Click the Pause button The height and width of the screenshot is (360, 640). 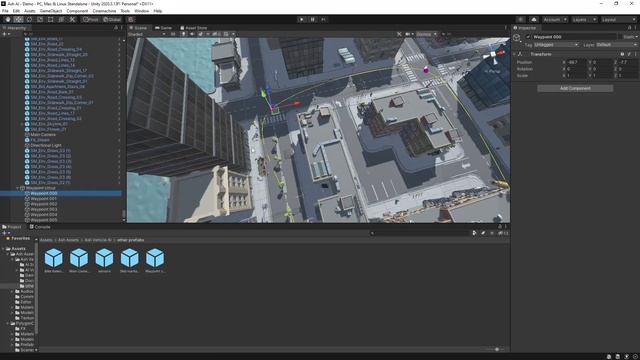pos(313,19)
